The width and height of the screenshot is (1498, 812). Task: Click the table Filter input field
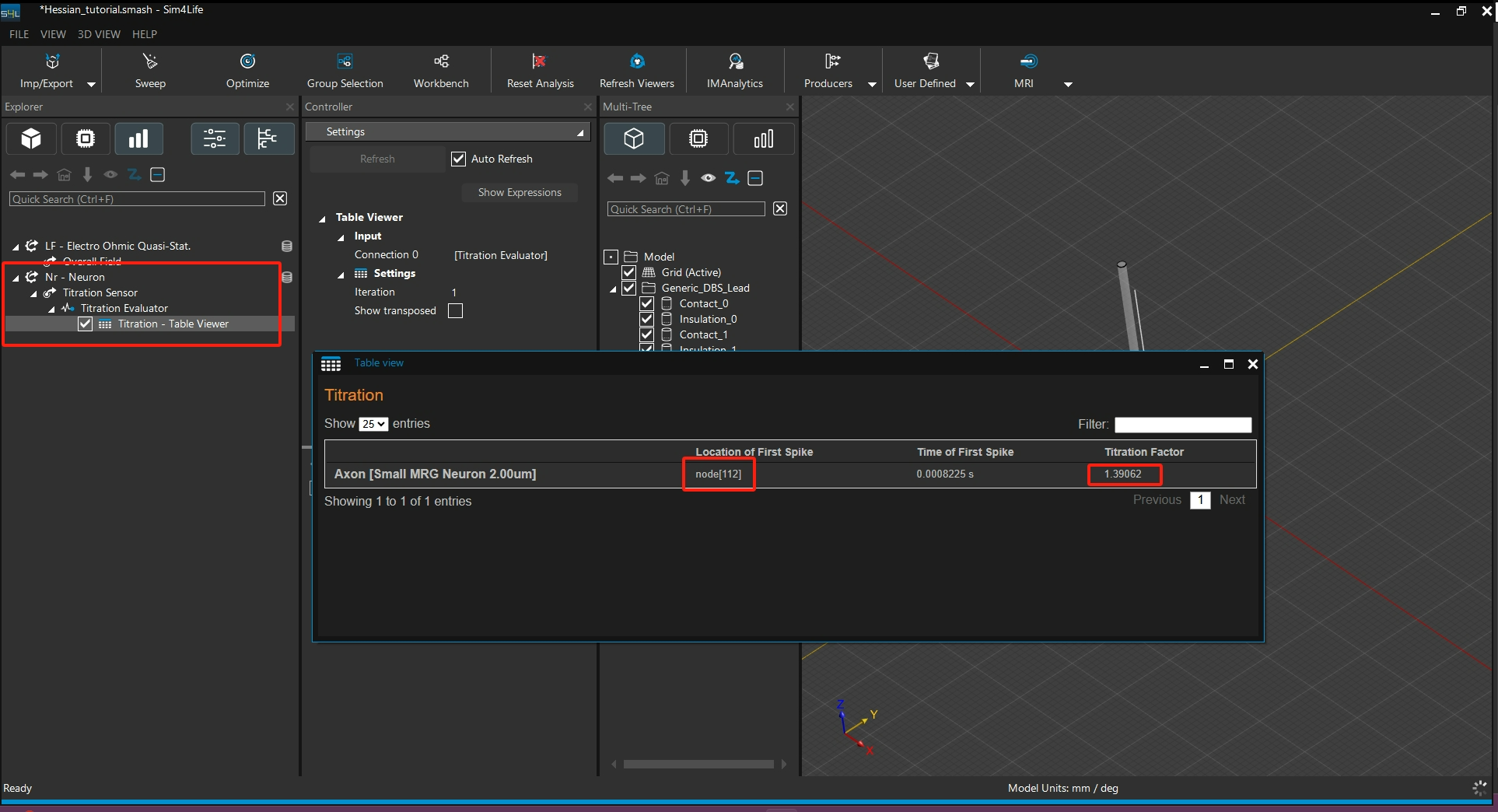click(1182, 425)
